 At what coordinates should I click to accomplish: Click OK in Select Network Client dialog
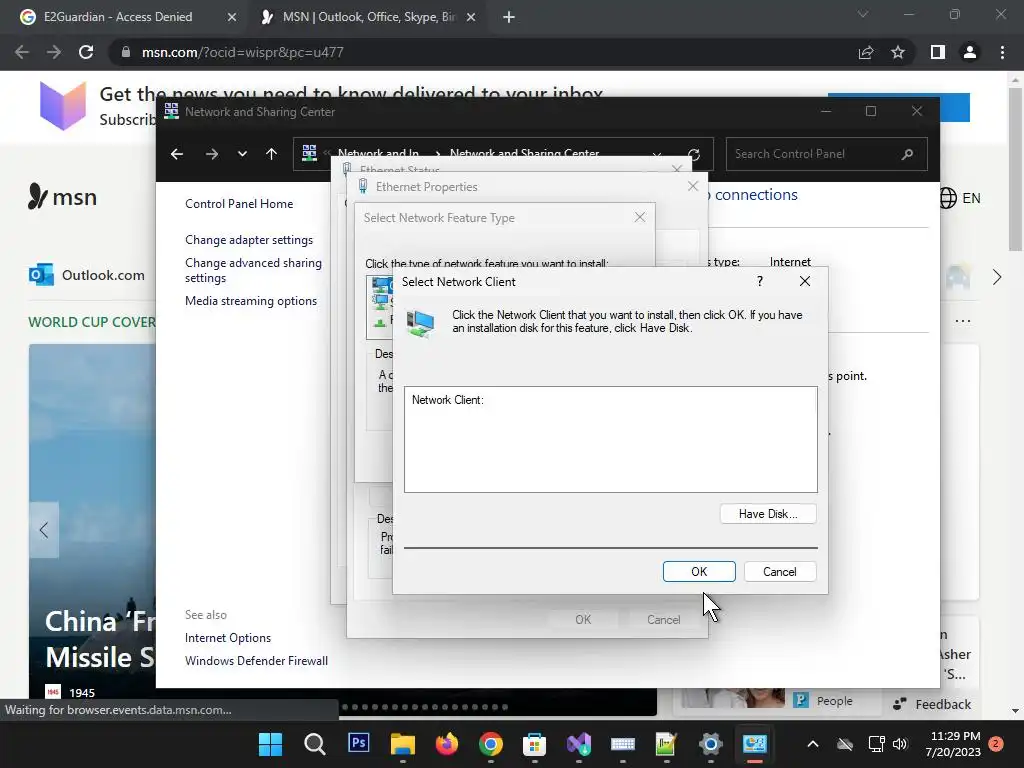[699, 571]
